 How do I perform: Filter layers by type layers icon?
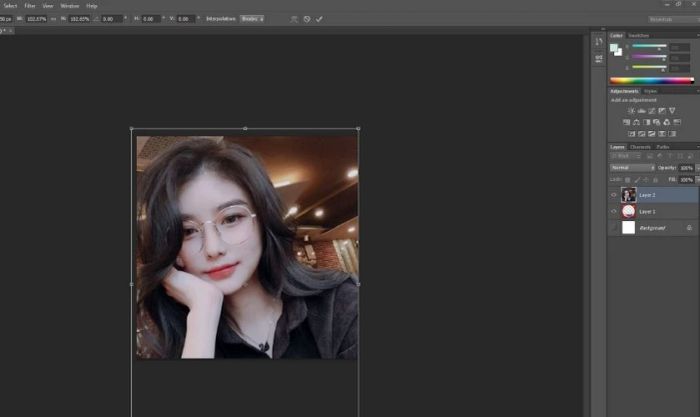tap(670, 156)
